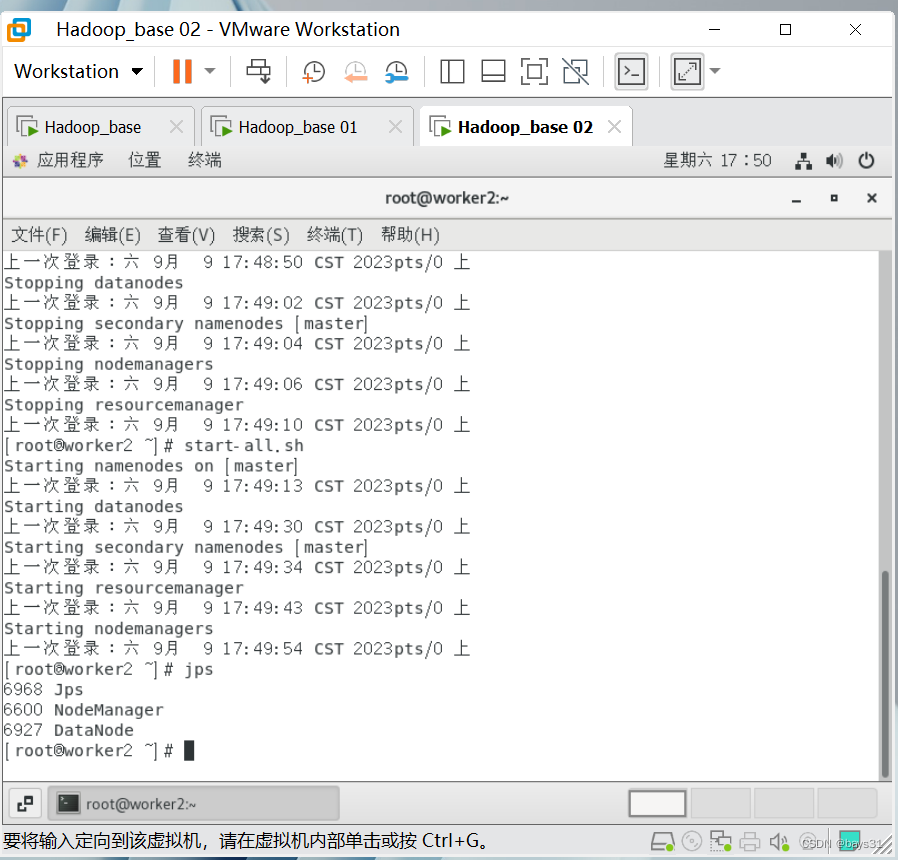898x860 pixels.
Task: Close the root@worker2 terminal window
Action: click(x=872, y=198)
